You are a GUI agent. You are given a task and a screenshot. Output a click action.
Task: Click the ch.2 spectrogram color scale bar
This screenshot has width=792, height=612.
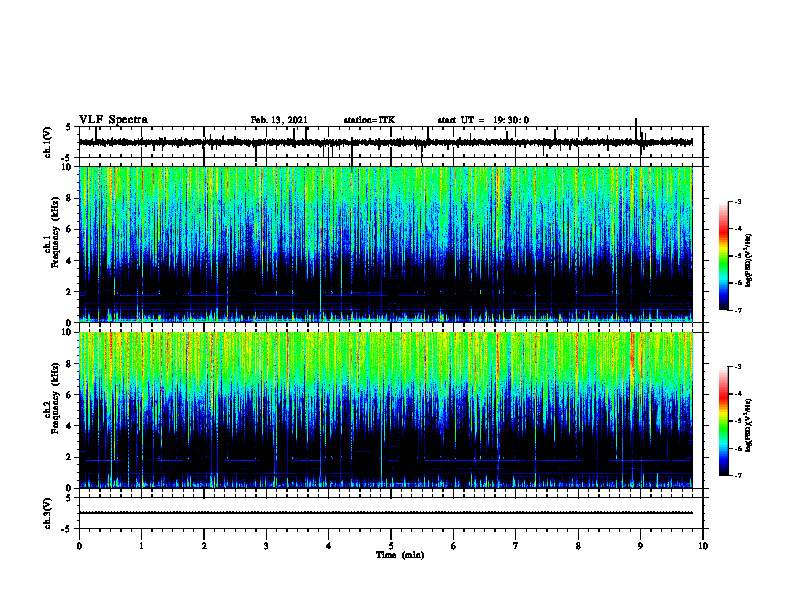point(723,421)
